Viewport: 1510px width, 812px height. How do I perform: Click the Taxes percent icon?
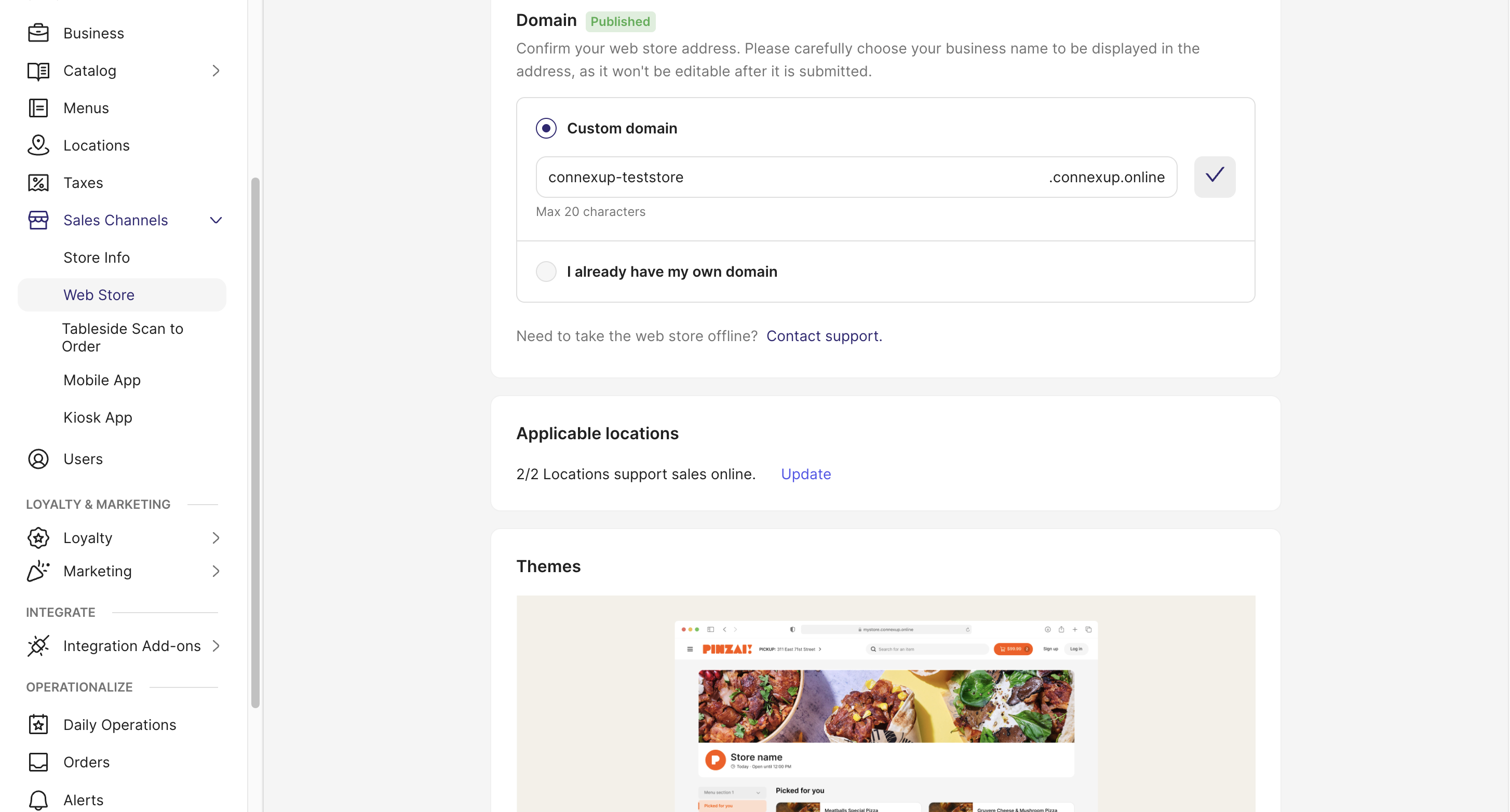click(38, 183)
